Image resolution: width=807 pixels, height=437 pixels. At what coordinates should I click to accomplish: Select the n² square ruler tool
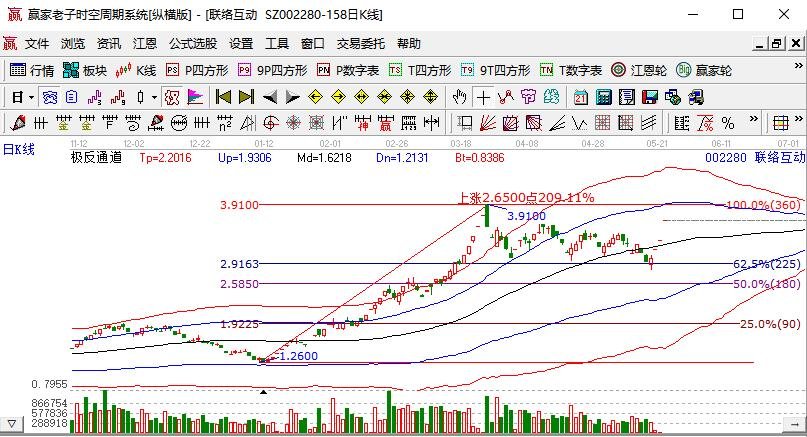(224, 123)
